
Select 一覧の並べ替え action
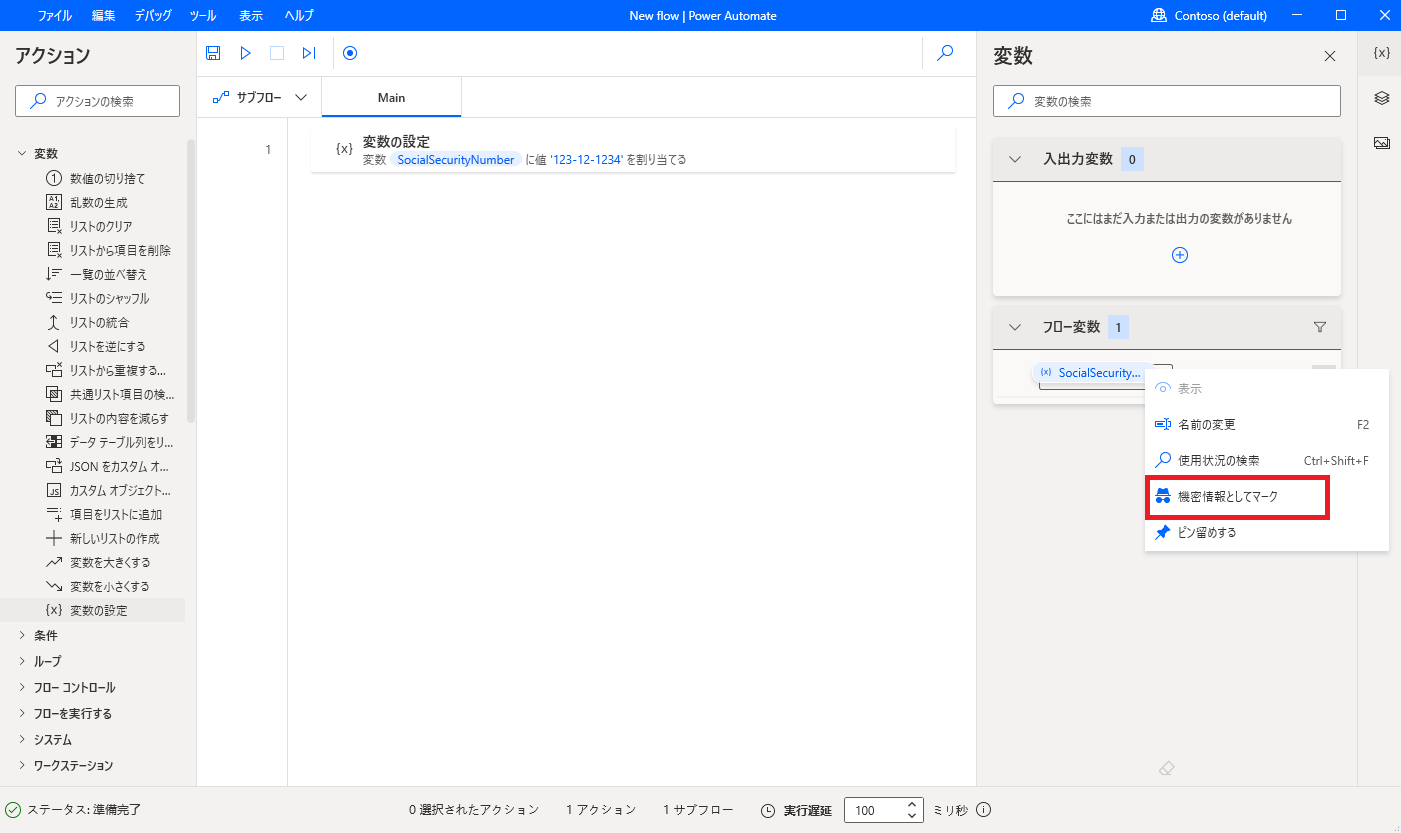[96, 274]
